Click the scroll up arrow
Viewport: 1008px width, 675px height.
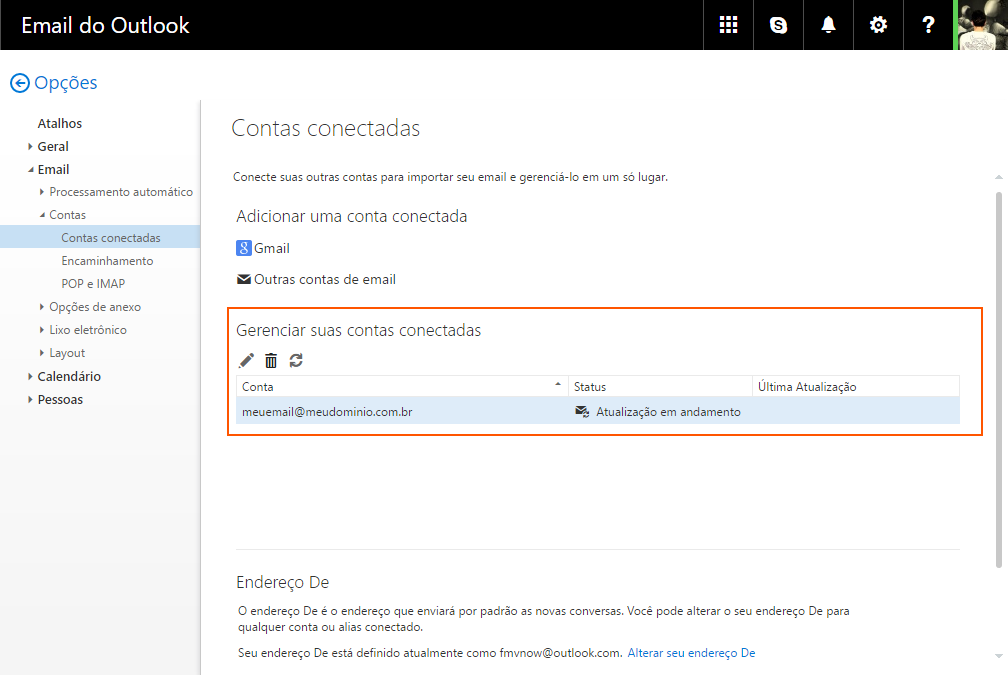click(x=998, y=177)
